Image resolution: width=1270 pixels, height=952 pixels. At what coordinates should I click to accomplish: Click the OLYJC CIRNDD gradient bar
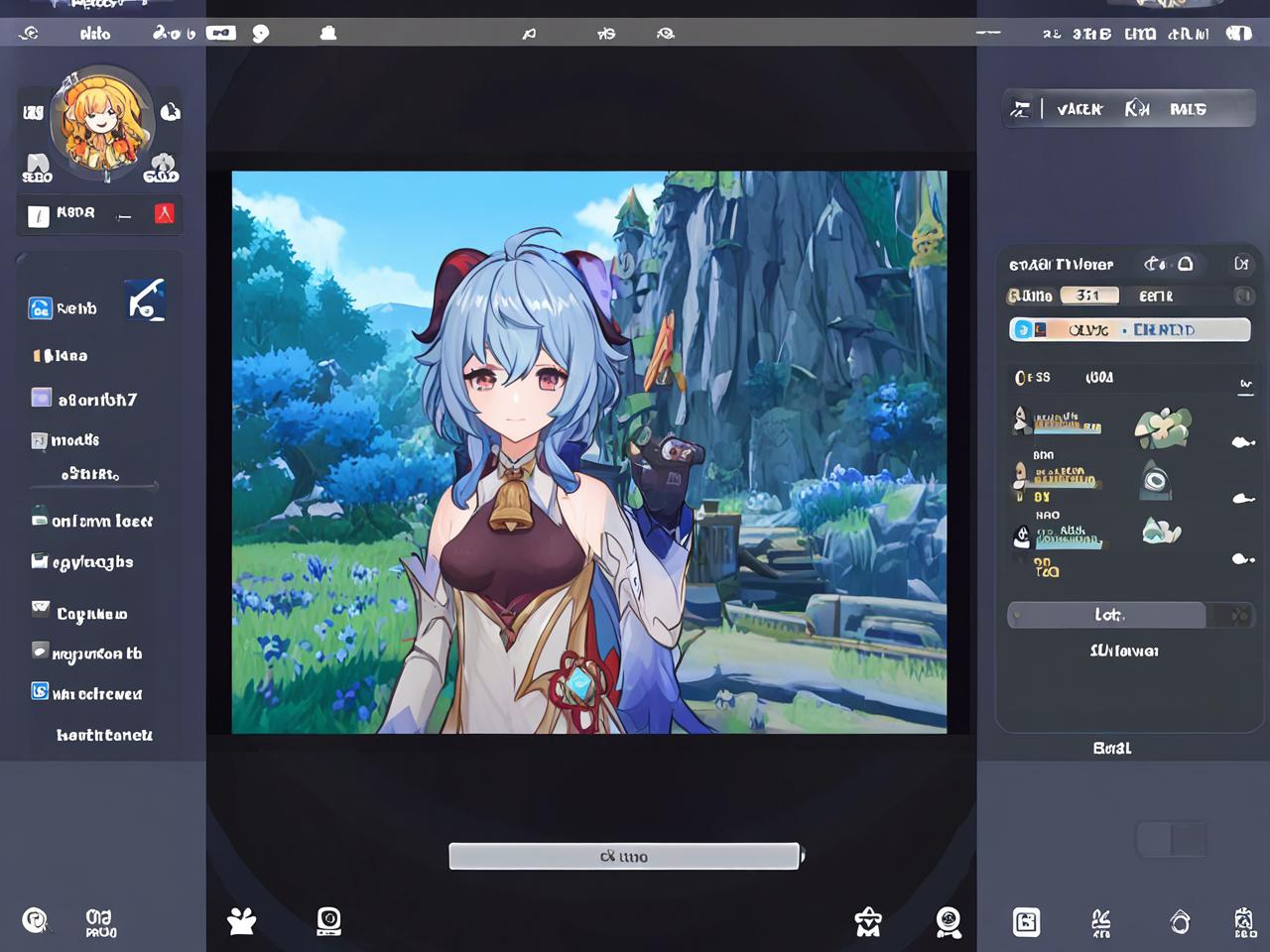pos(1130,329)
